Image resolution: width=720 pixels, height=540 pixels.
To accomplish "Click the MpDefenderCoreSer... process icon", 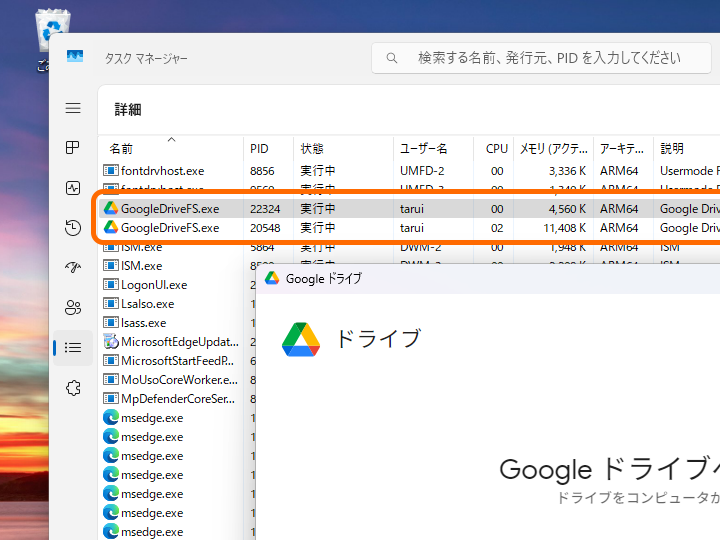I will click(111, 399).
